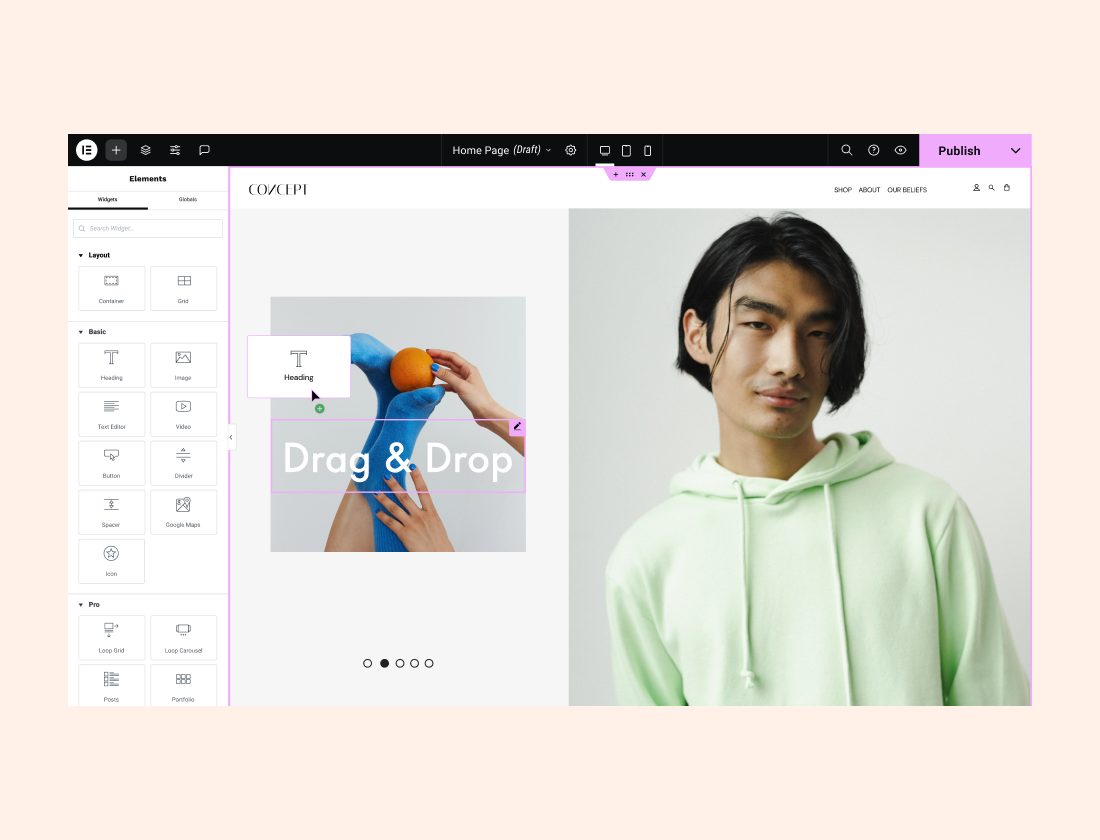Click the Publish button
Screen dimensions: 1100x840
(x=958, y=150)
